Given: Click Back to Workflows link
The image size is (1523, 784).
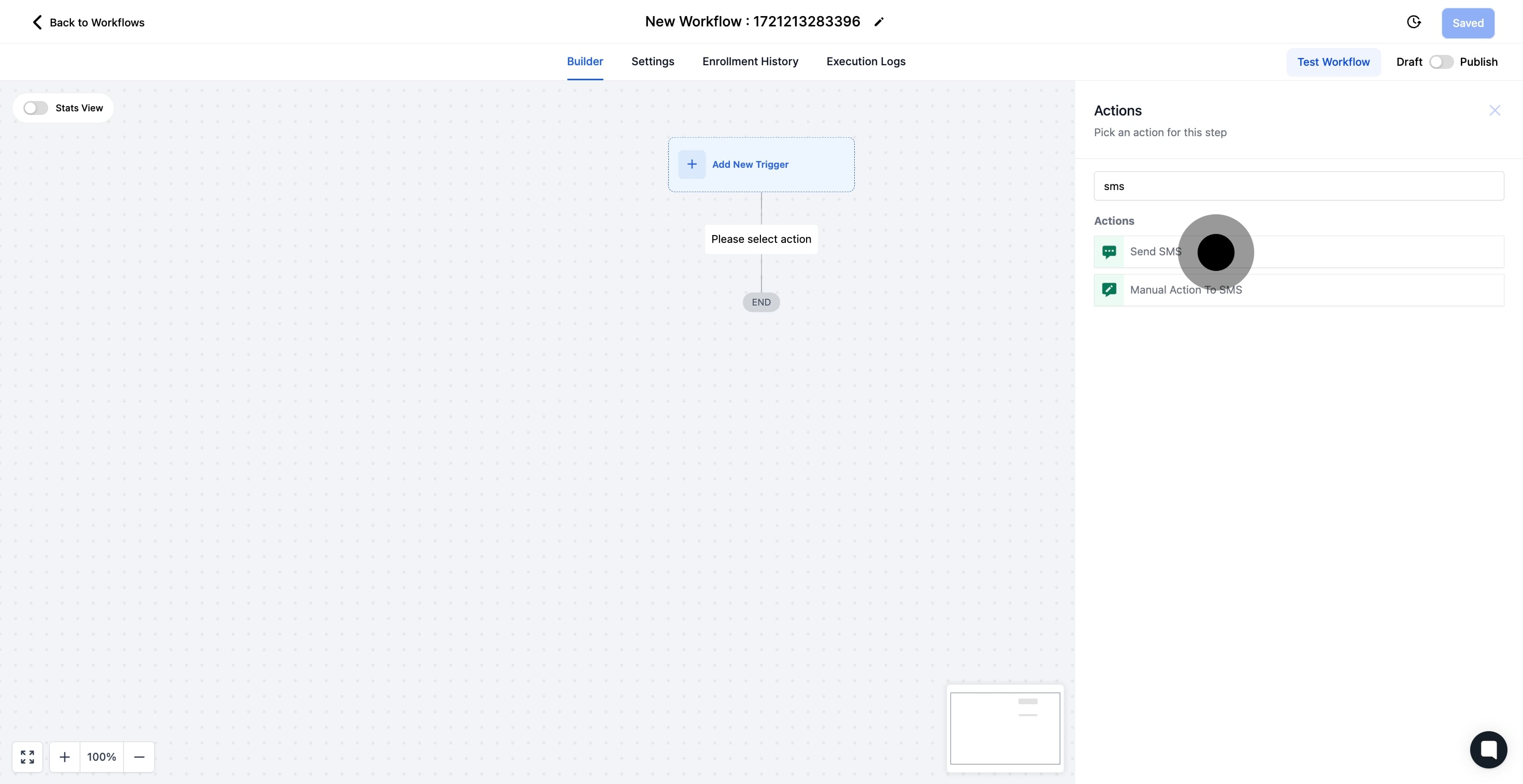Looking at the screenshot, I should [97, 22].
